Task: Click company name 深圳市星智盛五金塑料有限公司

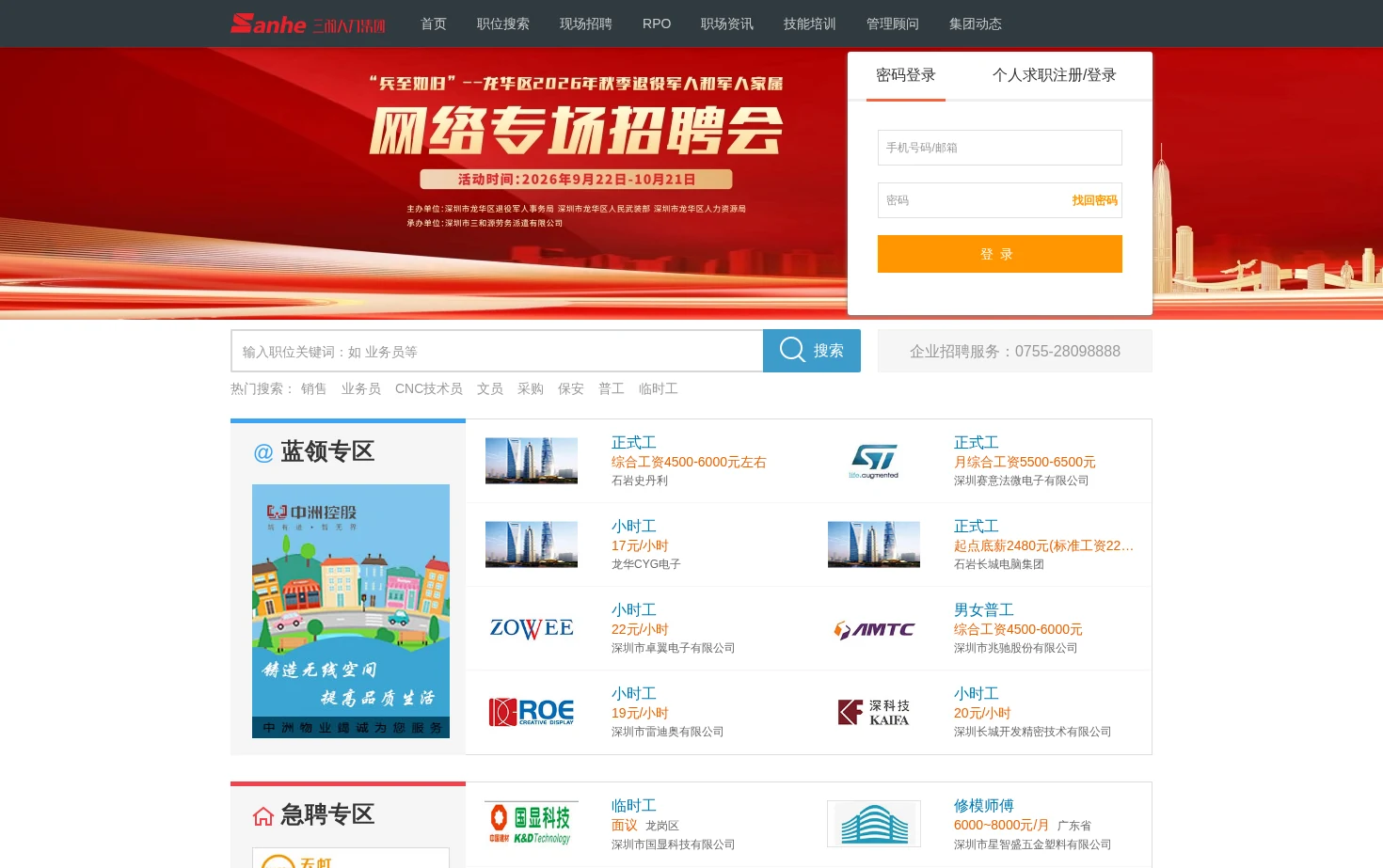Action: pyautogui.click(x=1033, y=844)
